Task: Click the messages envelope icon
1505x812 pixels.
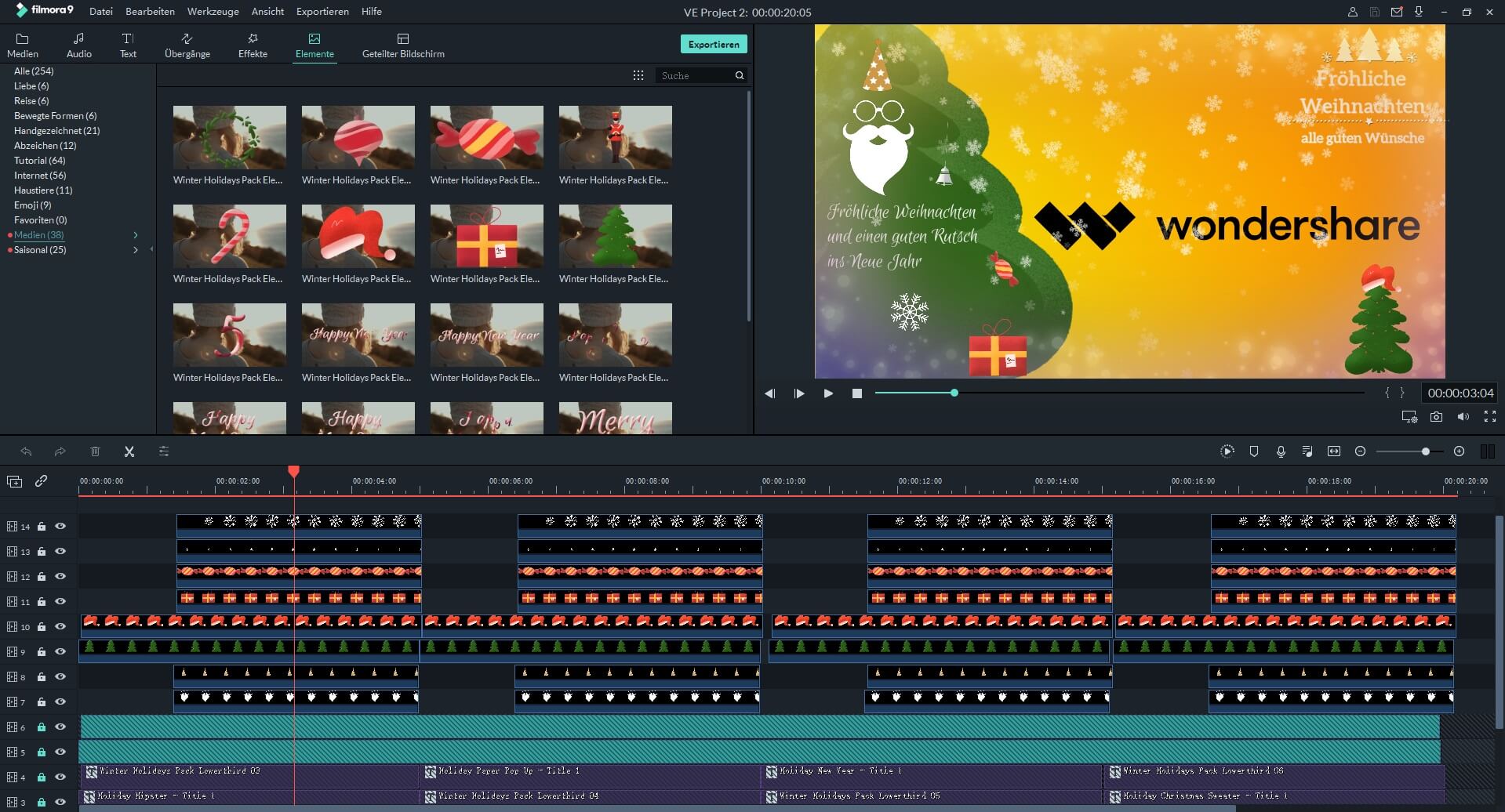Action: click(1397, 12)
